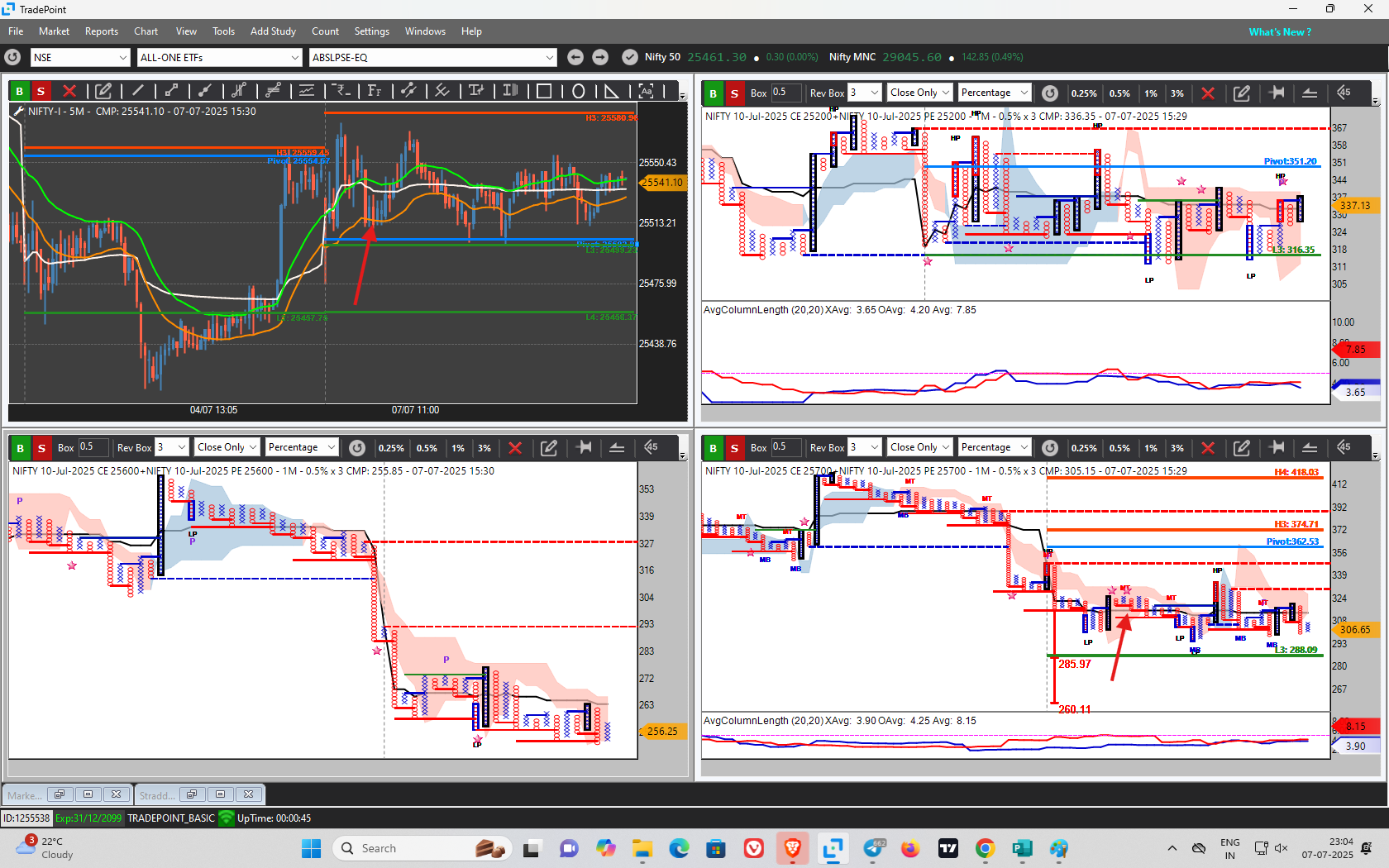
Task: Click refresh icon in 25200 straddle chart toolbar
Action: [1049, 93]
